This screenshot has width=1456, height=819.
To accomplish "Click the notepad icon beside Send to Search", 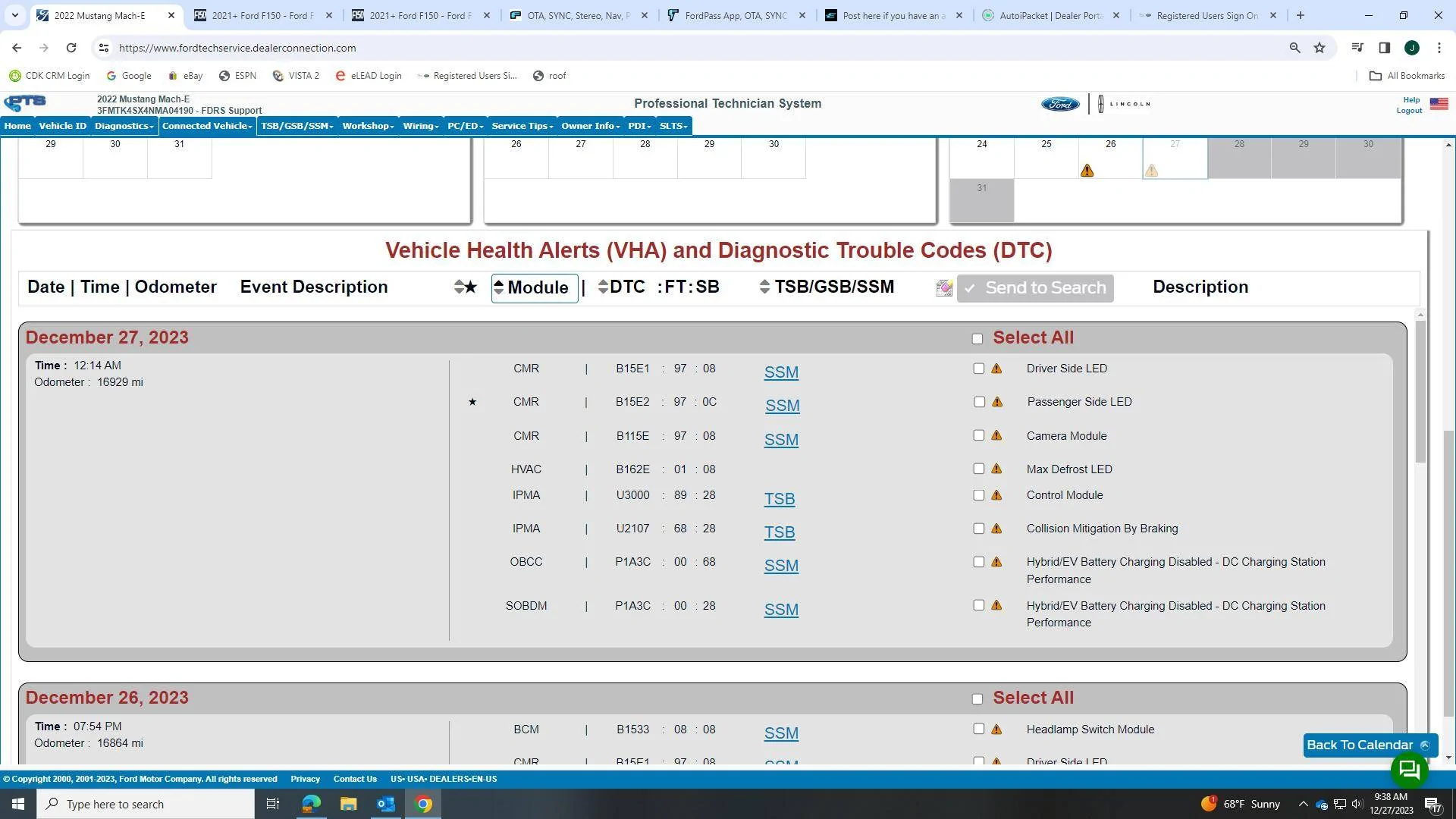I will [944, 288].
